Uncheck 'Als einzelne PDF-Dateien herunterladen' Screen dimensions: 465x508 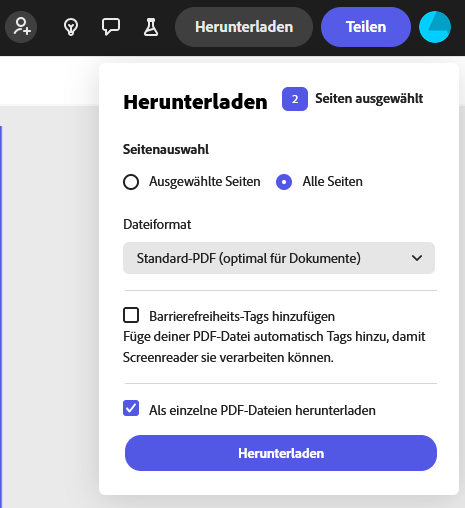click(x=131, y=408)
